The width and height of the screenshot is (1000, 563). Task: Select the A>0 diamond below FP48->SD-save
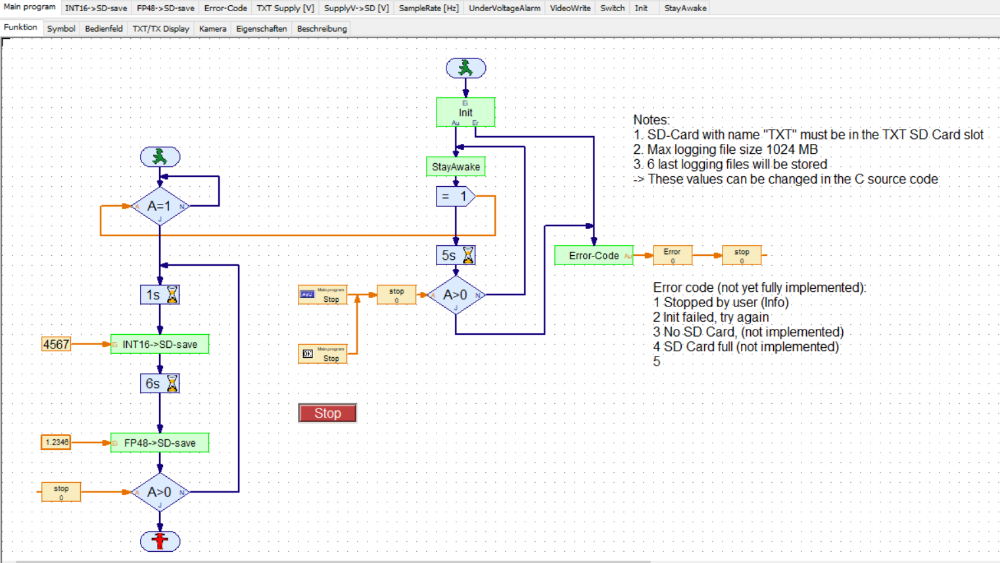coord(159,492)
